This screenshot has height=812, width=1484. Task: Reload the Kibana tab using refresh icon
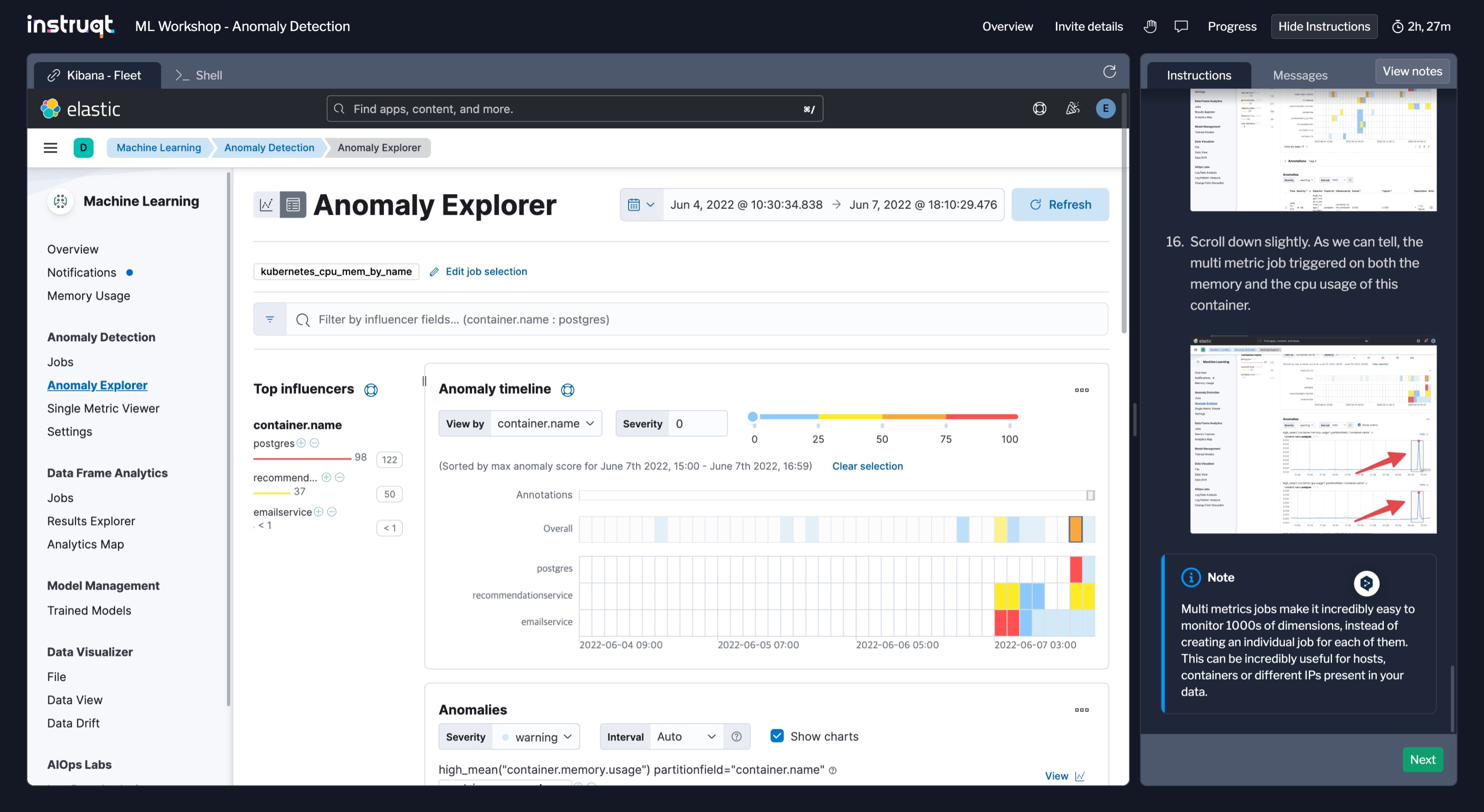(1109, 71)
